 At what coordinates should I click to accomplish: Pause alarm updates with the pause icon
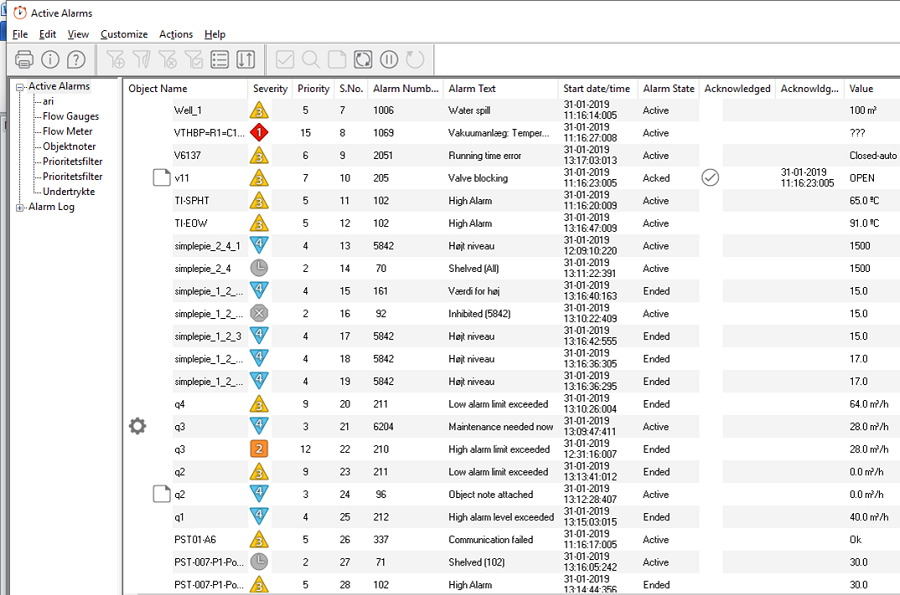(x=389, y=59)
